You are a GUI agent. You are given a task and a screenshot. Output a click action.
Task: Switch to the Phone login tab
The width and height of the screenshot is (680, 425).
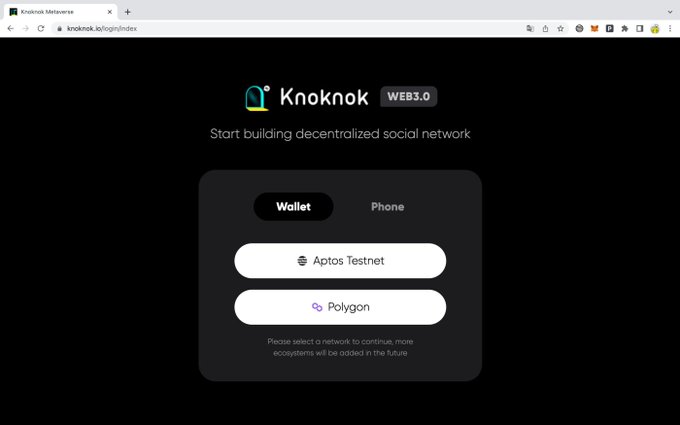point(387,206)
